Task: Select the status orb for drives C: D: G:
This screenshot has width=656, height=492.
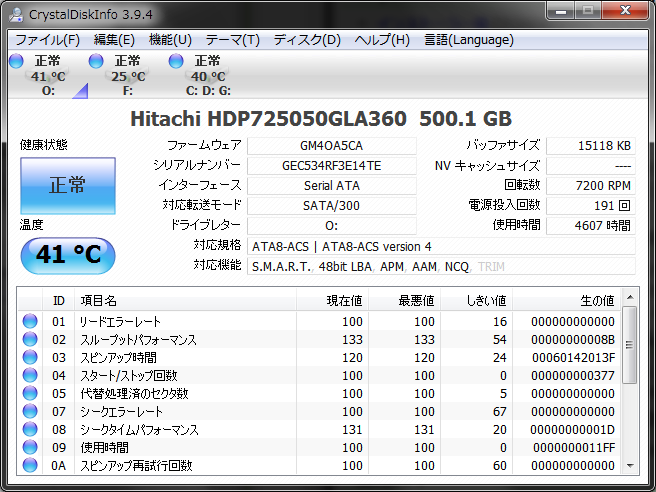Action: coord(176,61)
